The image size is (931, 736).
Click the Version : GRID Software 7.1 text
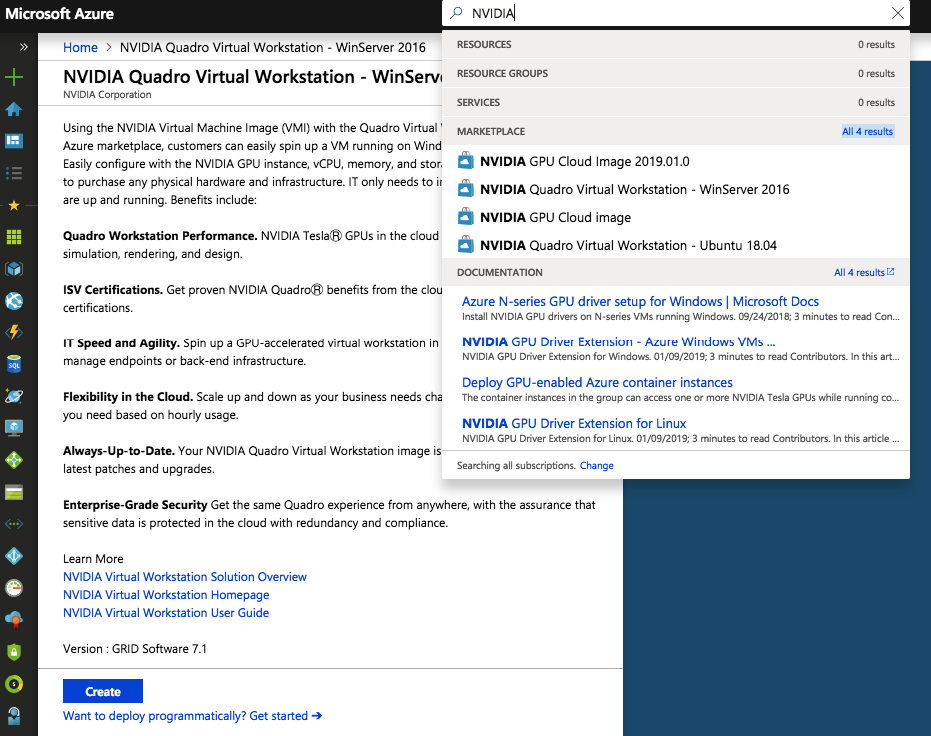pyautogui.click(x=135, y=649)
